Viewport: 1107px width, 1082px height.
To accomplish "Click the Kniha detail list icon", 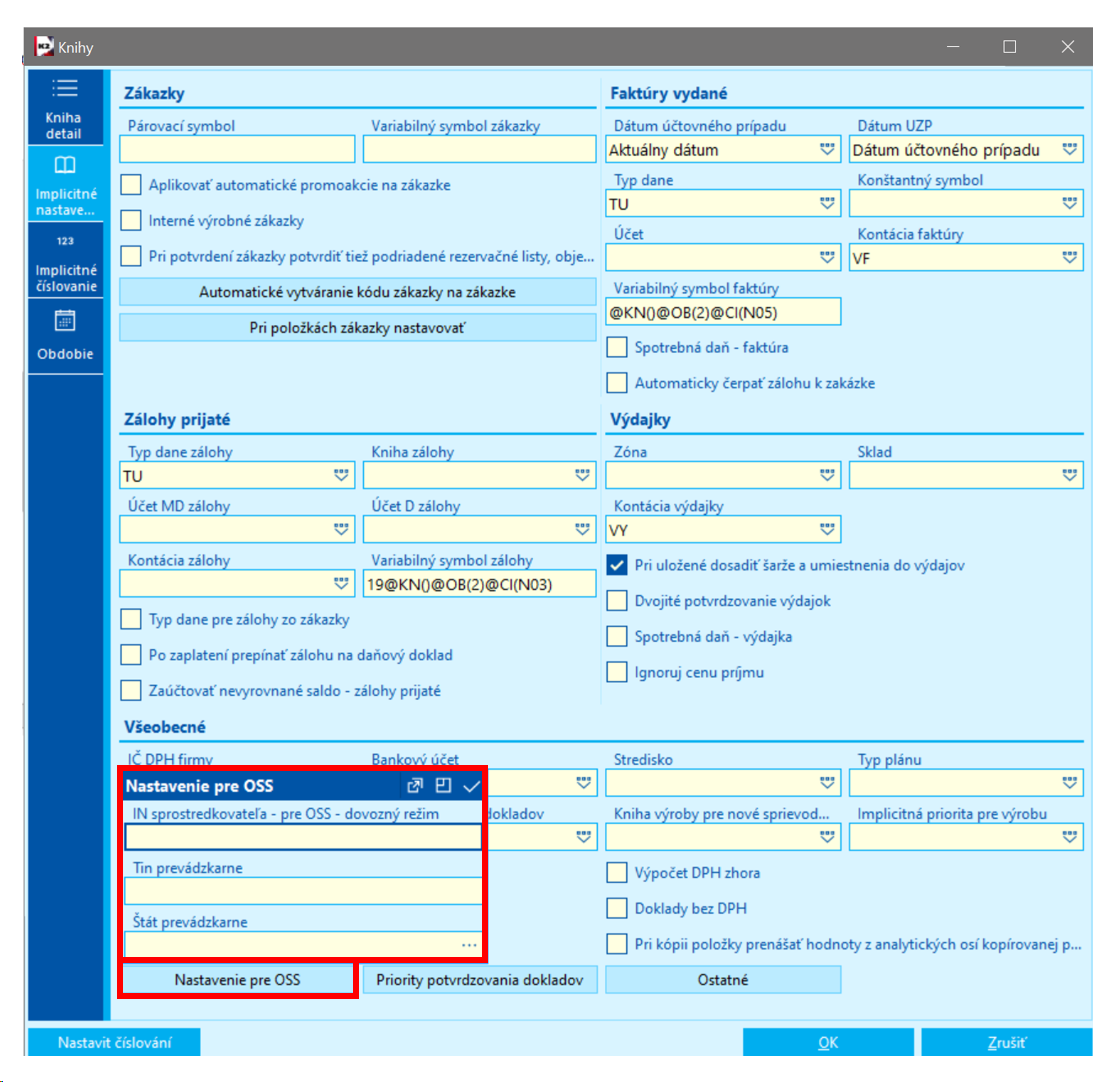I will click(x=65, y=88).
